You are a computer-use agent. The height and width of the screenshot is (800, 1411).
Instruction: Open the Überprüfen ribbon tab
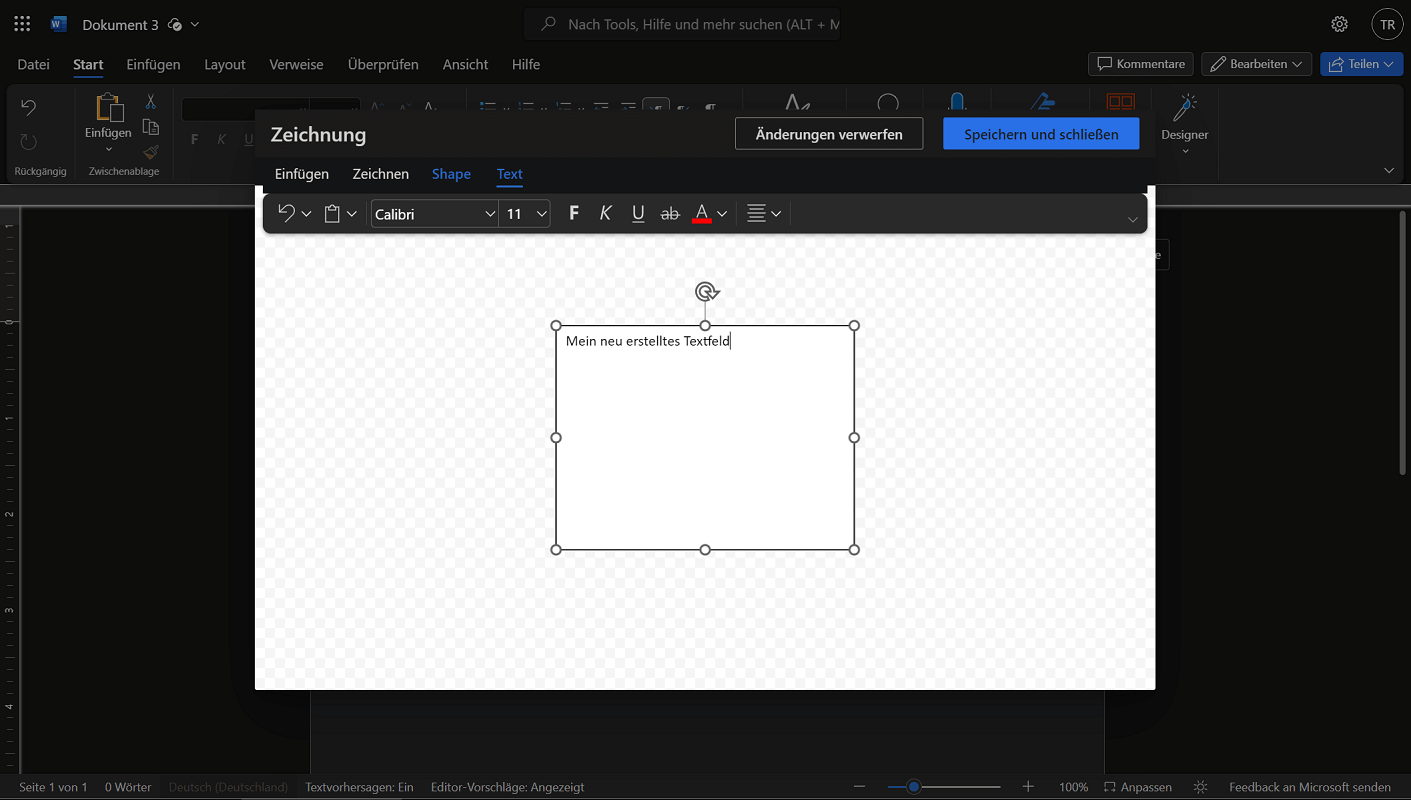click(383, 64)
